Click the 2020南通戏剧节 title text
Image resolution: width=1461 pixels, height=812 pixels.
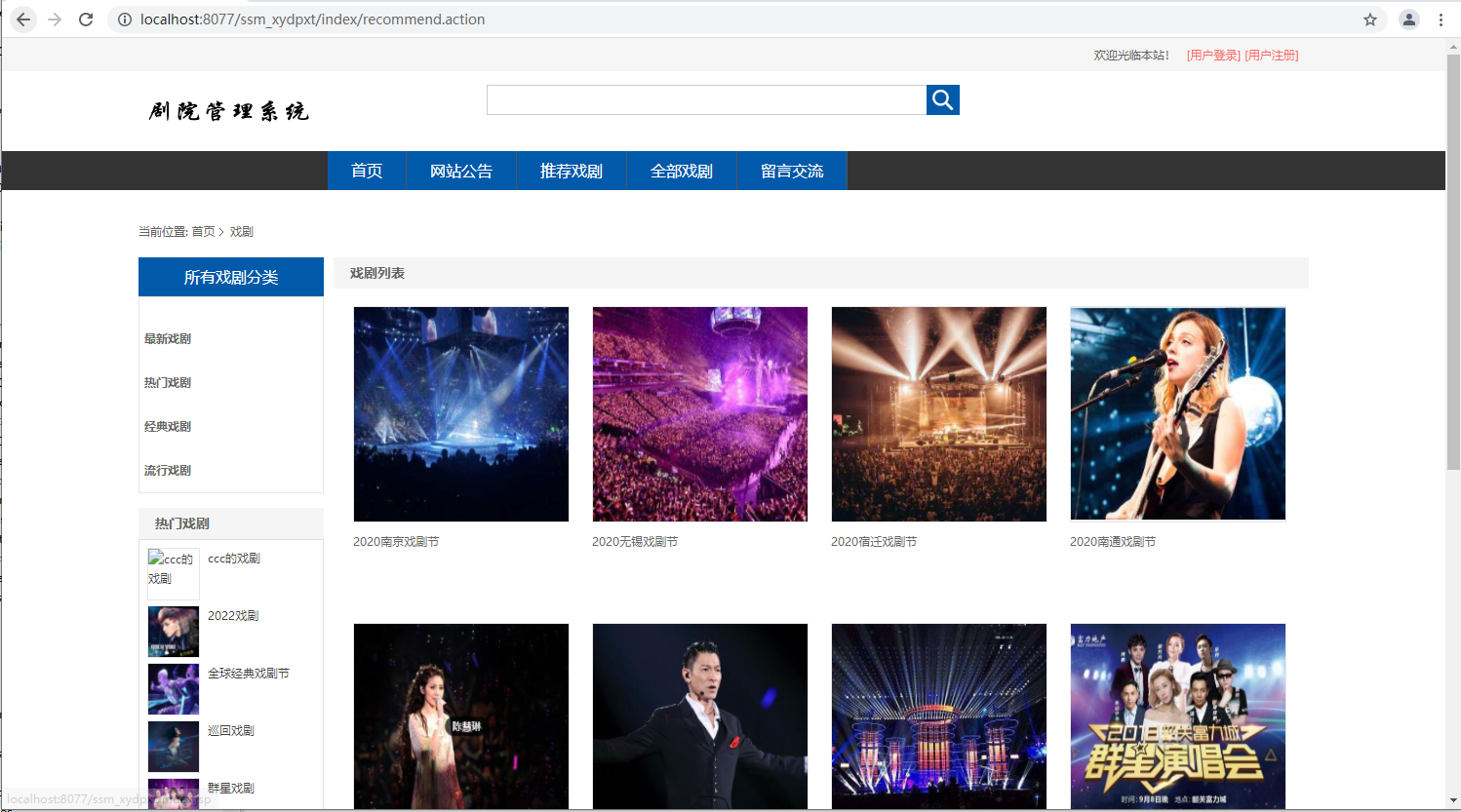[x=1113, y=542]
